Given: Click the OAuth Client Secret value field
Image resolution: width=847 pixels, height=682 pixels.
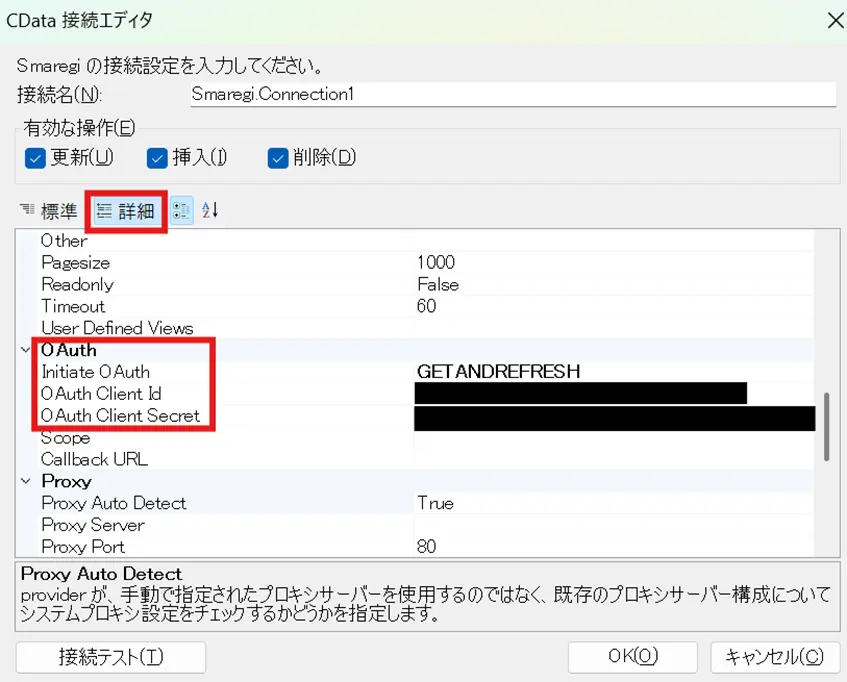Looking at the screenshot, I should [x=614, y=418].
